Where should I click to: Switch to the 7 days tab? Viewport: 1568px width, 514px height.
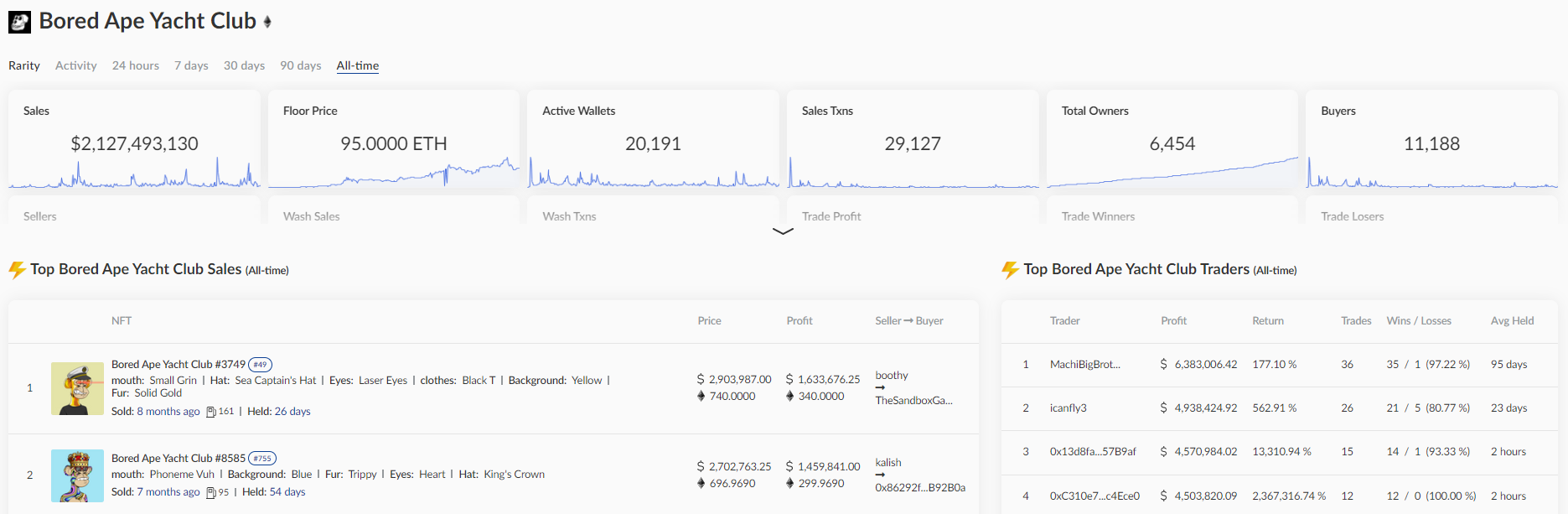191,65
